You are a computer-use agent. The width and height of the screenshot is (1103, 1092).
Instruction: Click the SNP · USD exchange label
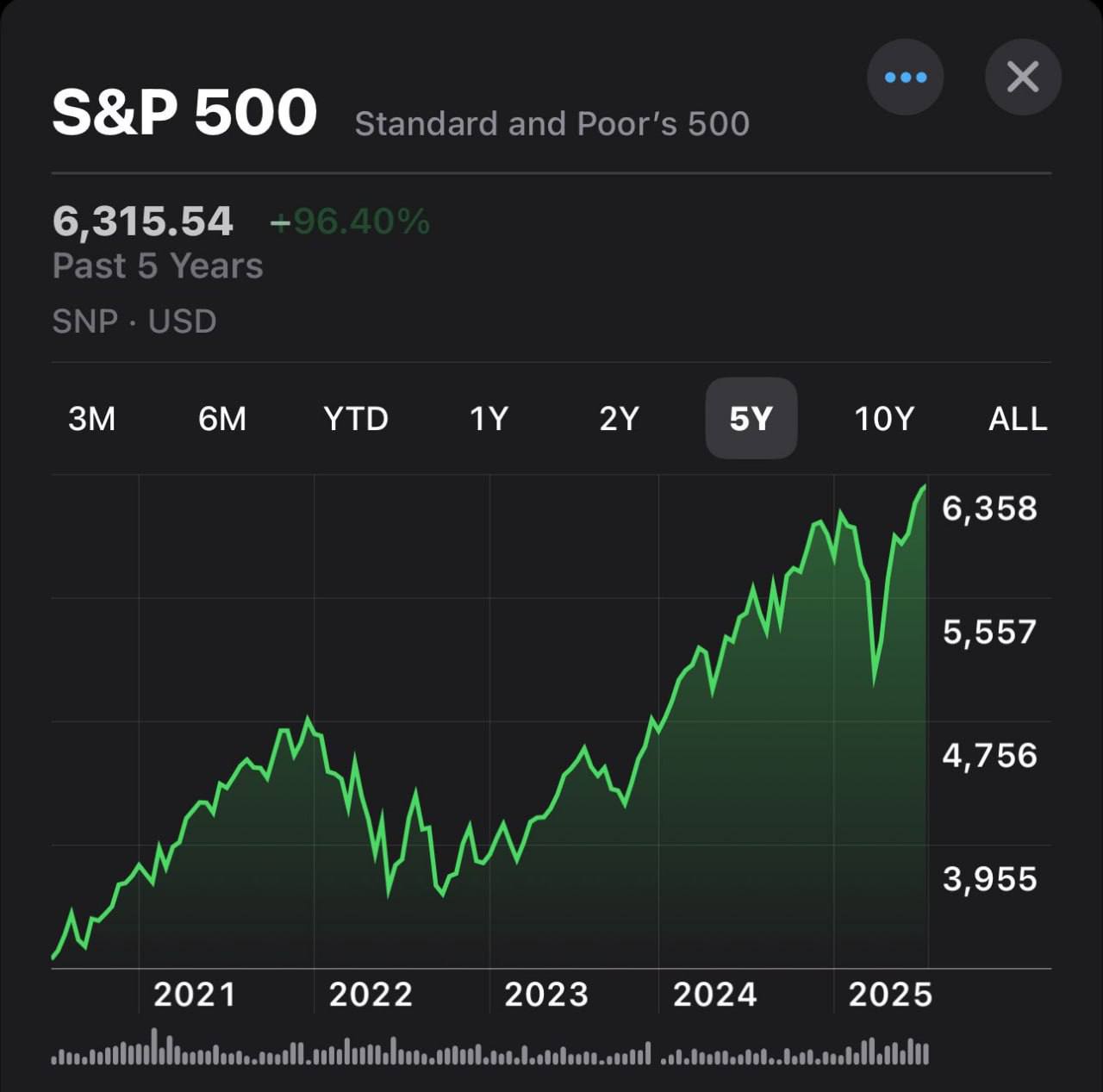coord(134,321)
